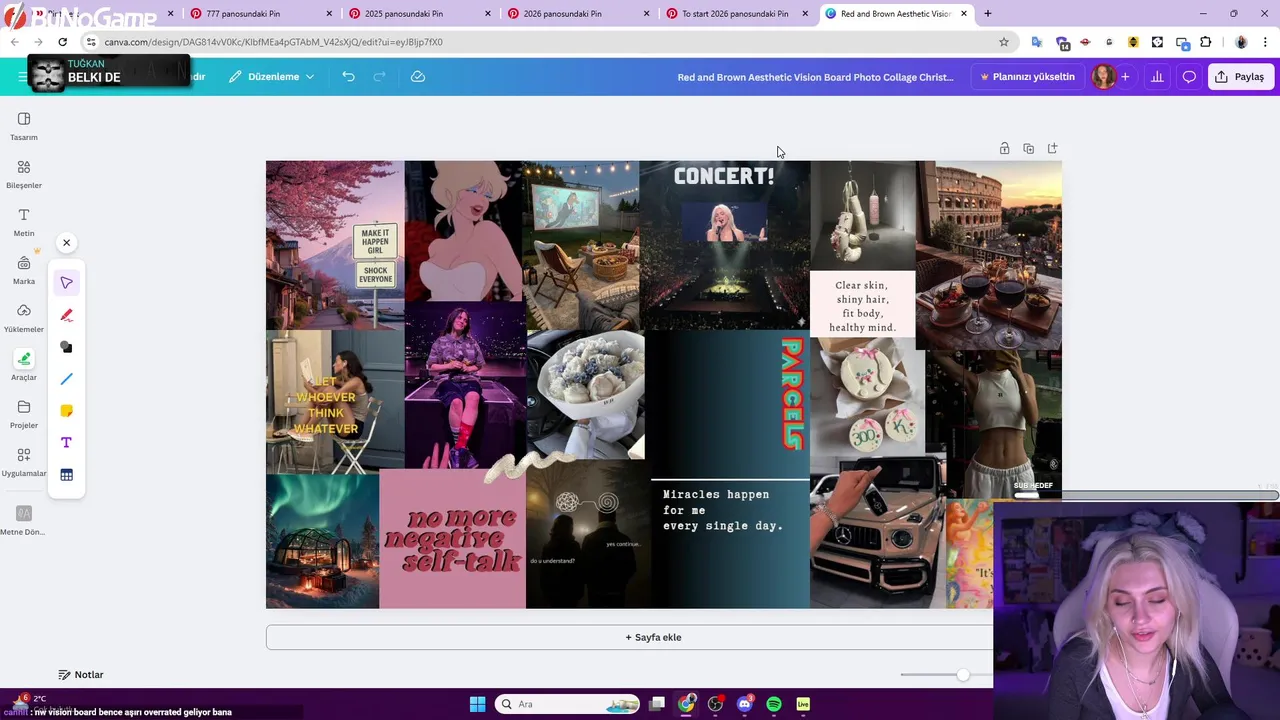Select the yellow sticky note tool
The width and height of the screenshot is (1280, 720).
66,411
